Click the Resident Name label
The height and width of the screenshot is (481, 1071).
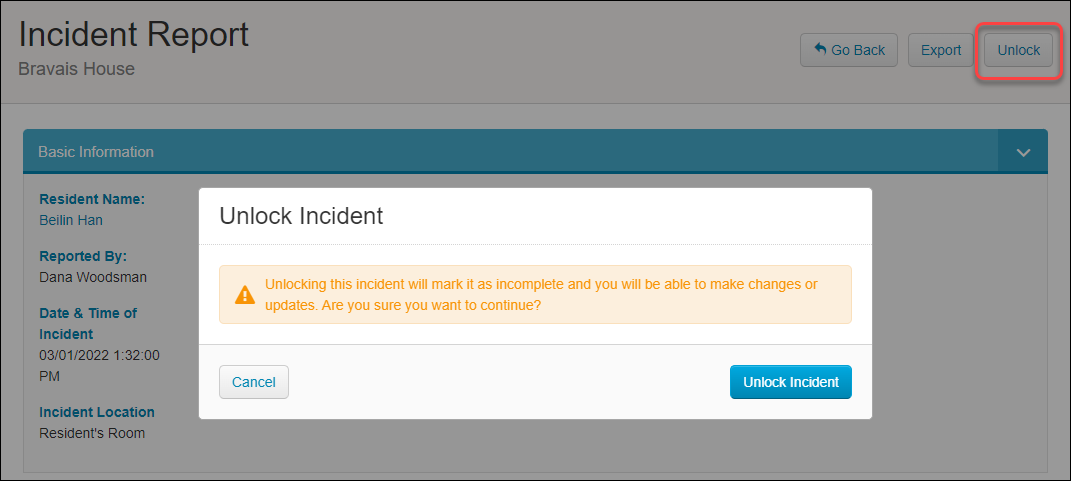(x=92, y=200)
